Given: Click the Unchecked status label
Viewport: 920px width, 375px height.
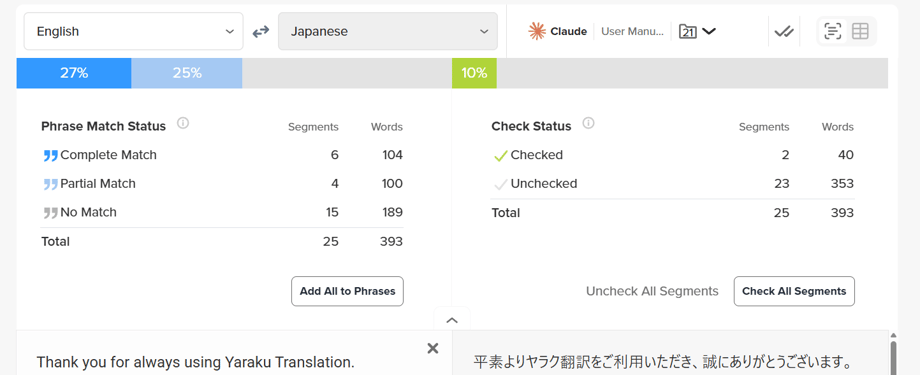Looking at the screenshot, I should (x=544, y=184).
